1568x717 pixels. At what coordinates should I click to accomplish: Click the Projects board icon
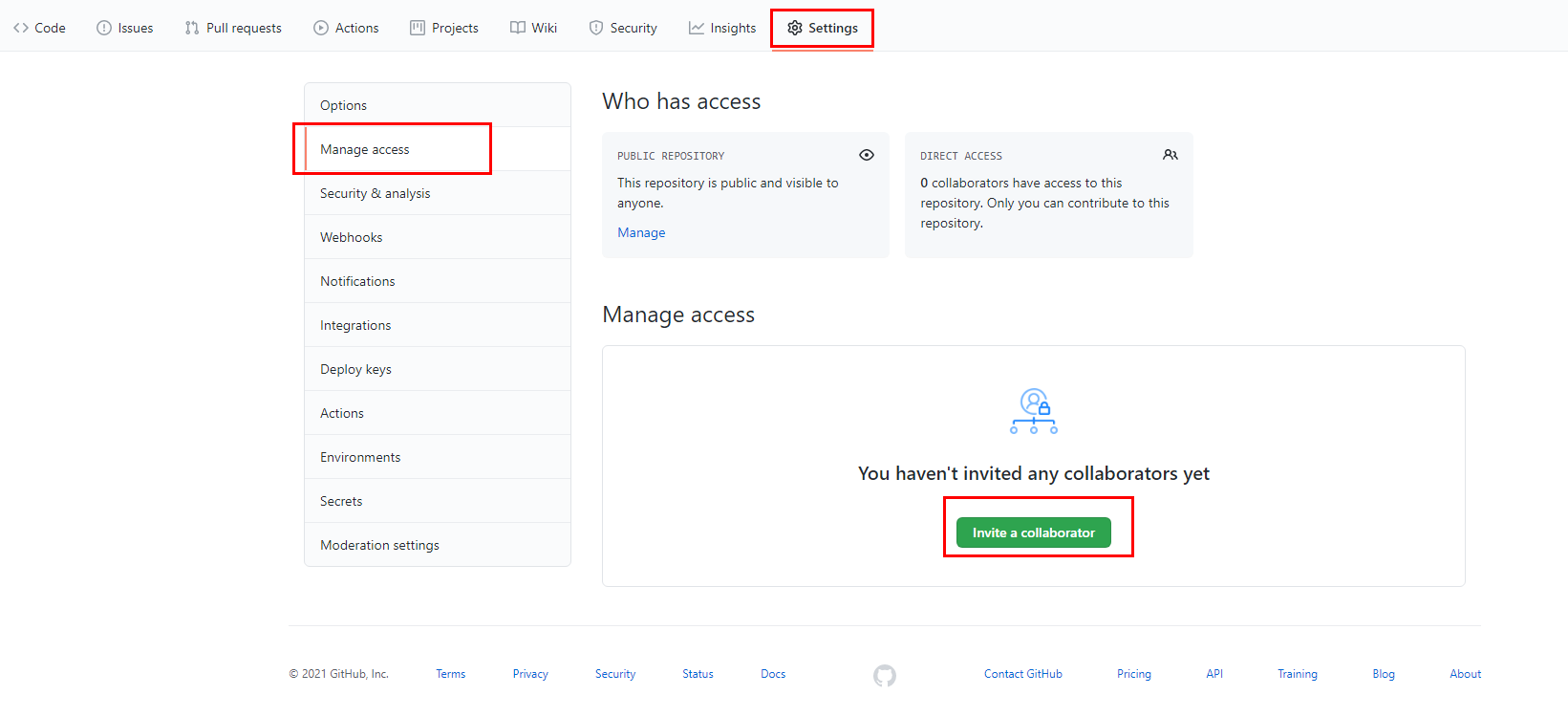click(x=418, y=28)
